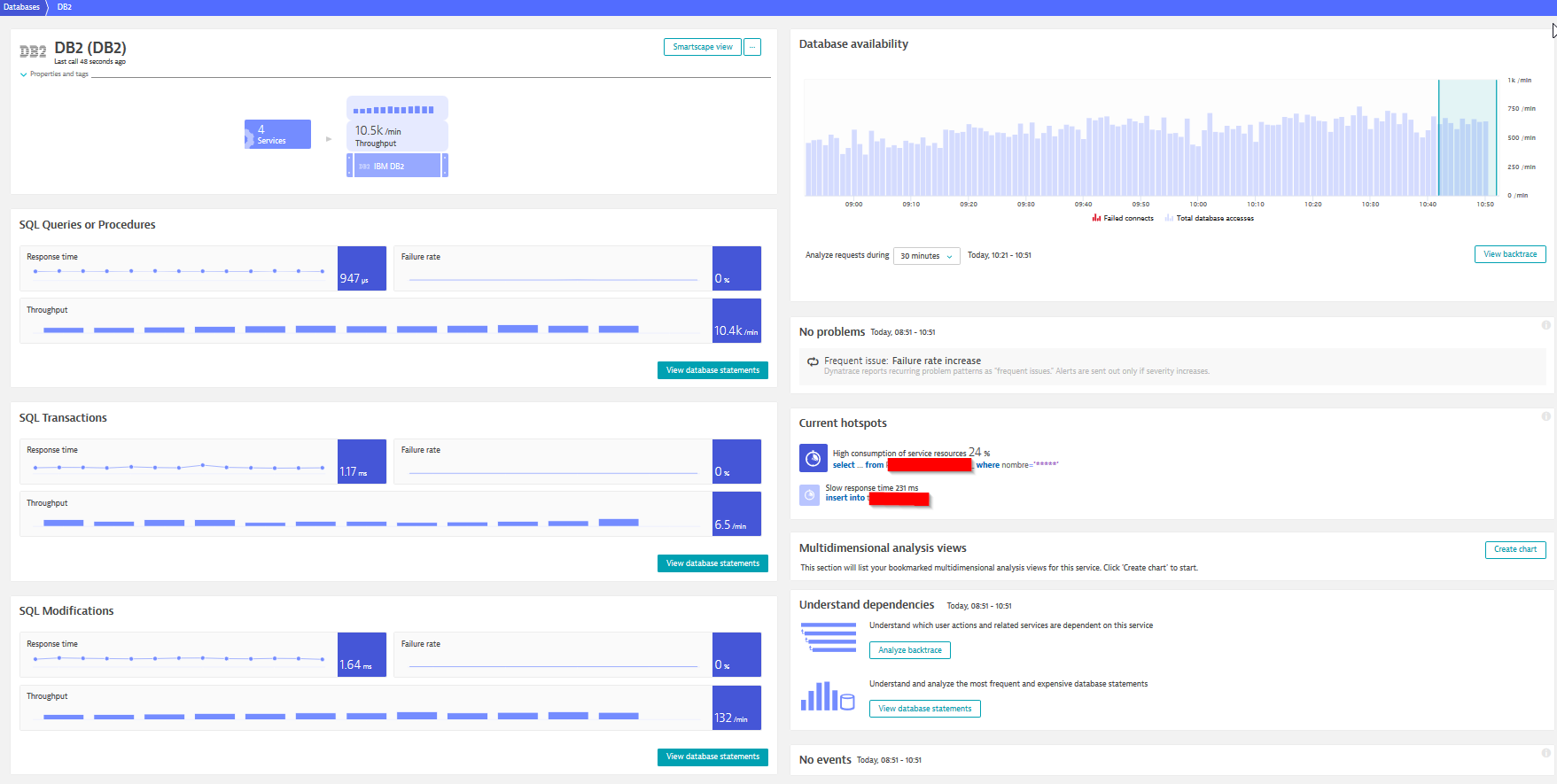Open the 30 minutes analysis timeframe dropdown

tap(926, 256)
